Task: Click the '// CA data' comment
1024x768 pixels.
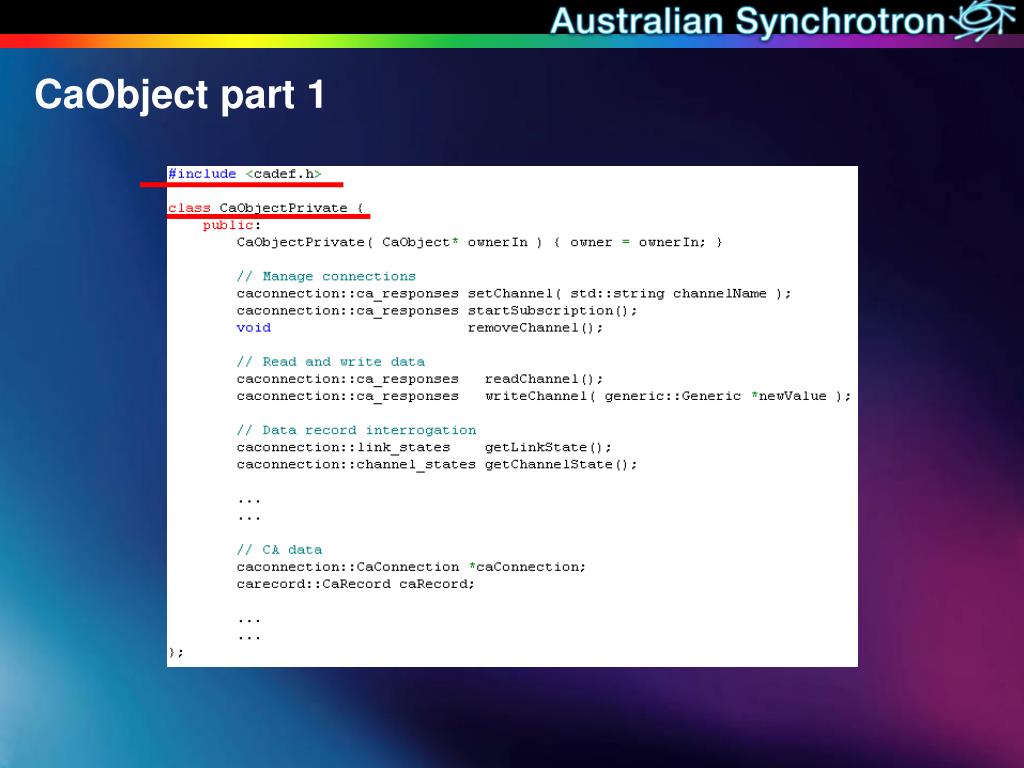Action: (280, 550)
